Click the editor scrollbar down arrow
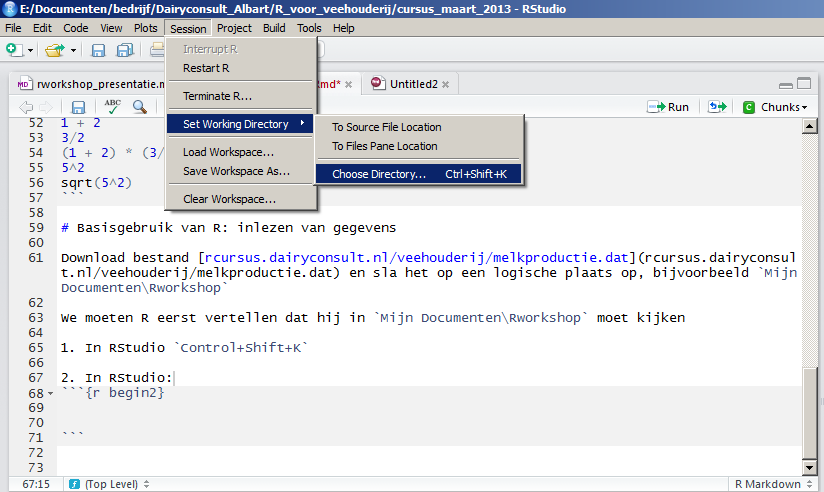The width and height of the screenshot is (824, 492). tap(809, 467)
